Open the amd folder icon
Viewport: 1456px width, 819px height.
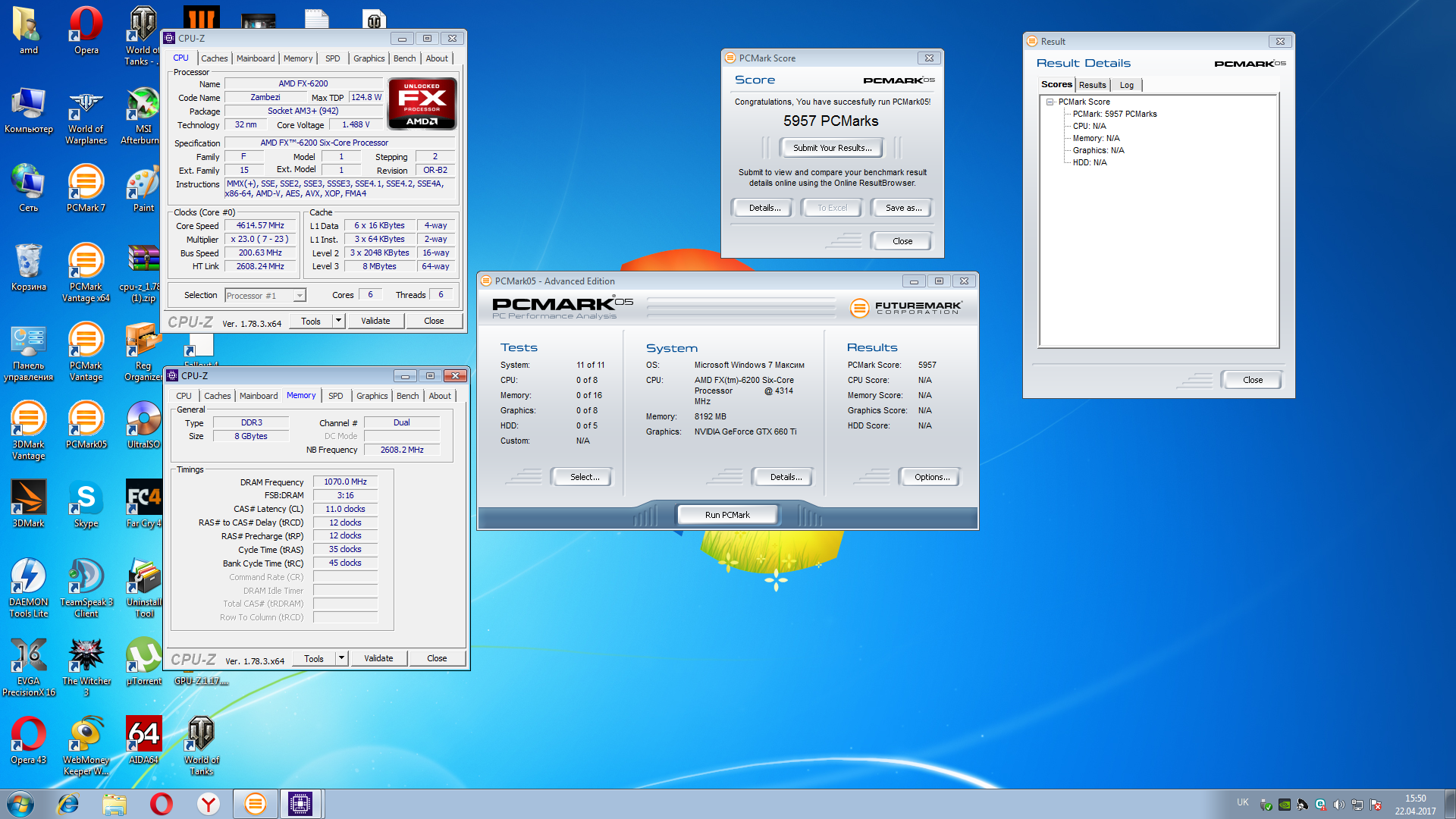tap(29, 30)
